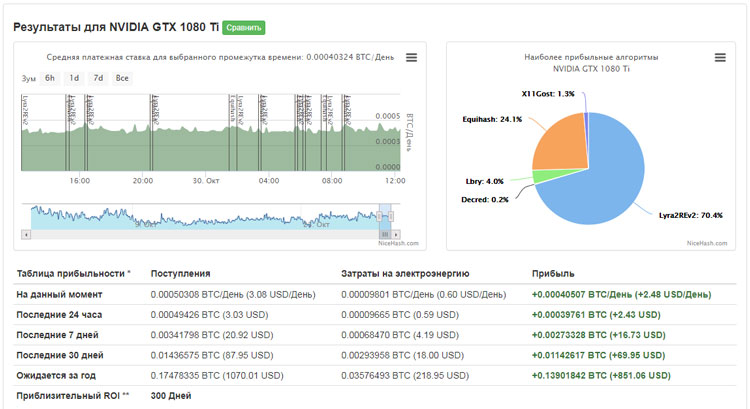Click the 0.00050308 BTC/День income cell
This screenshot has height=409, width=750.
click(233, 294)
